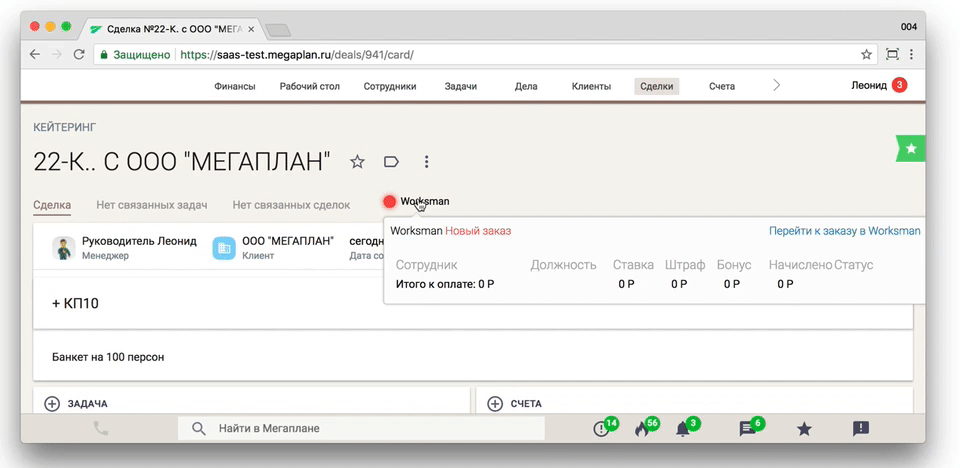
Task: Open a new browser tab
Action: coord(279,29)
